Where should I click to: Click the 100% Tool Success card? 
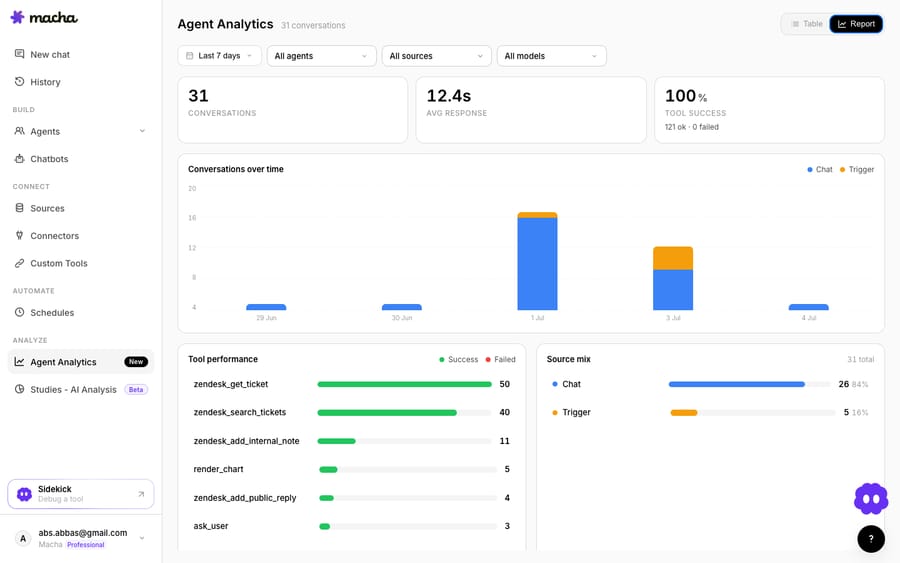pos(769,110)
